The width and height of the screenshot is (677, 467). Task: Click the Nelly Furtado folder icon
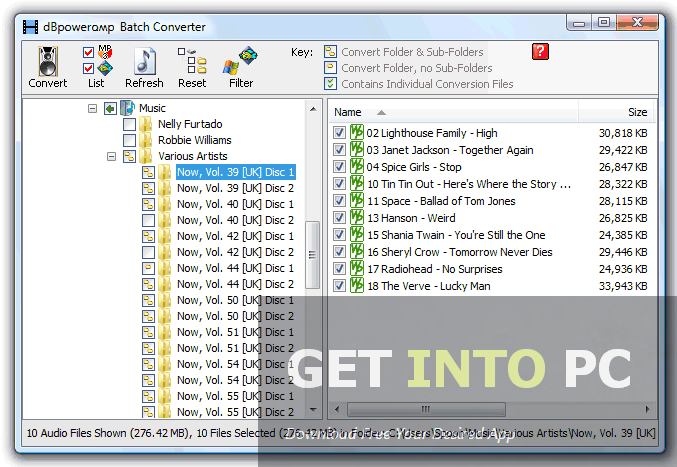click(146, 124)
